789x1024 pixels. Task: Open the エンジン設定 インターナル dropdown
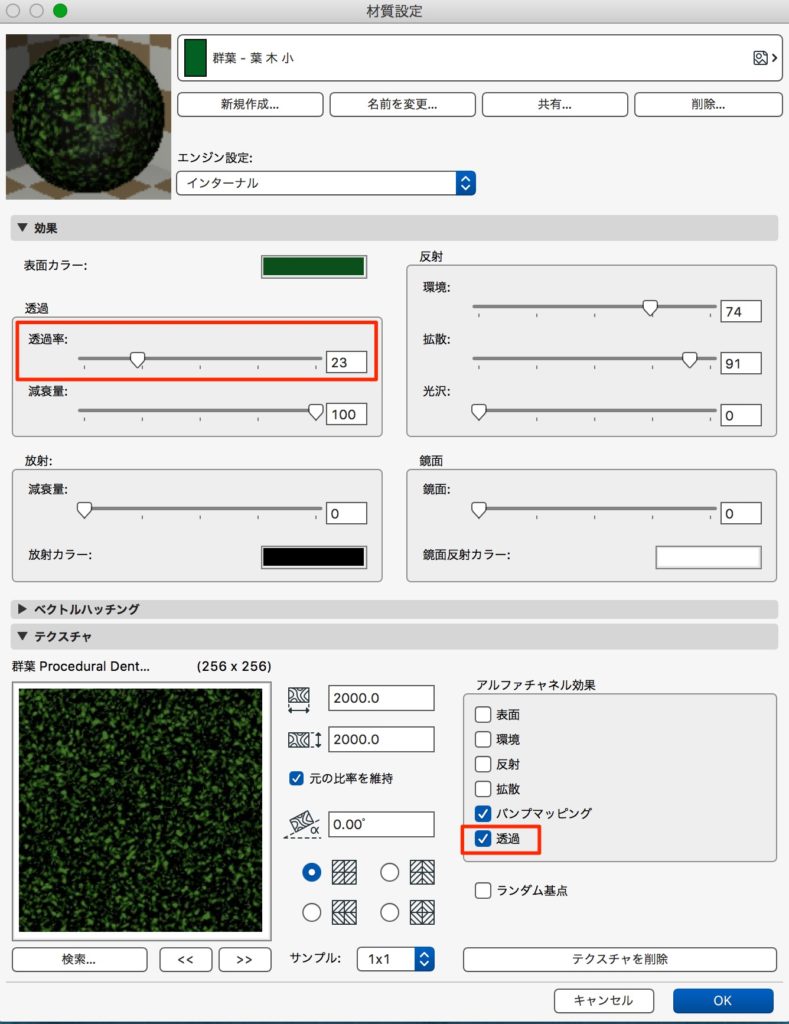326,183
